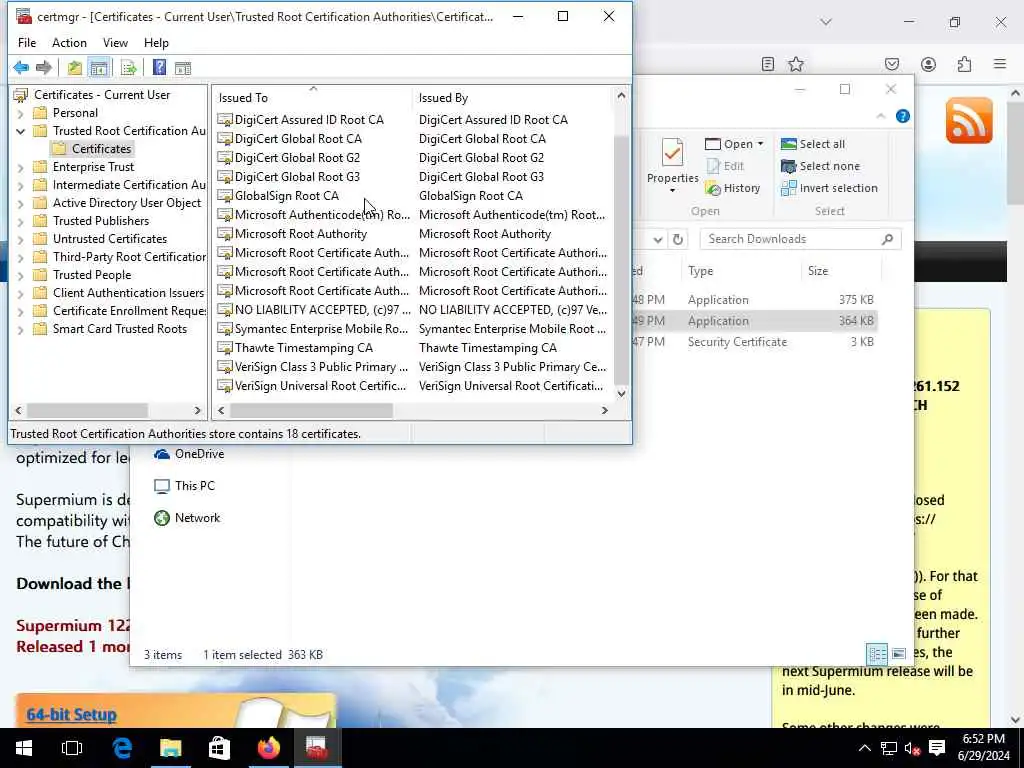Click History in Explorer ribbon
Viewport: 1024px width, 768px height.
733,188
